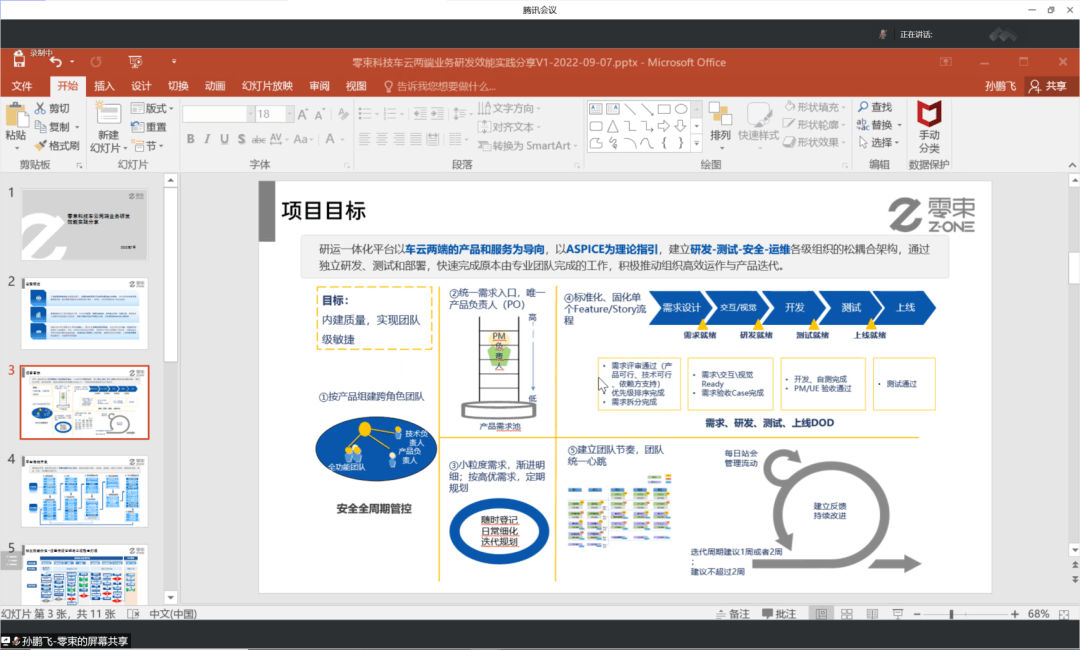Switch to Insert (插入) tab
The image size is (1080, 650).
(104, 86)
